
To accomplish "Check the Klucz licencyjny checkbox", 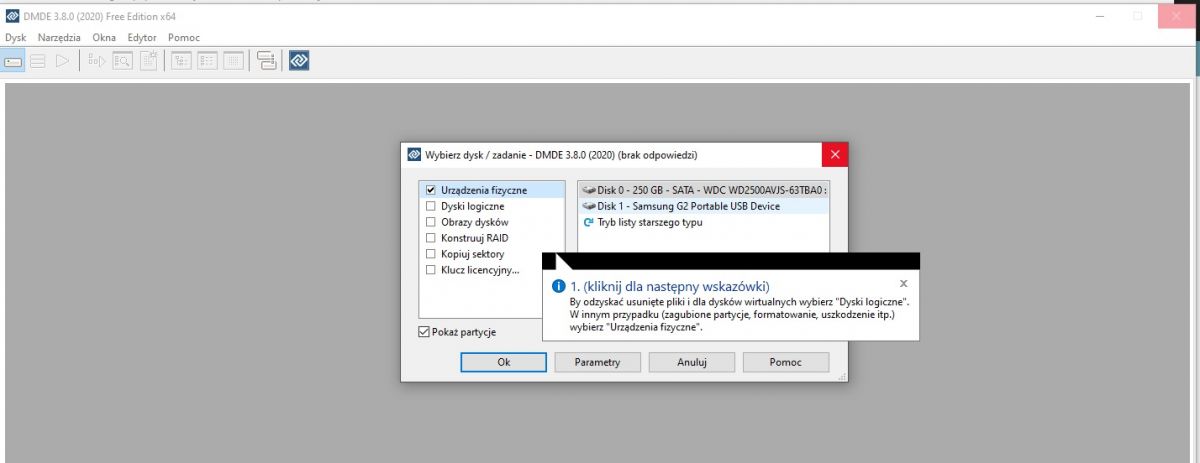I will click(x=431, y=270).
